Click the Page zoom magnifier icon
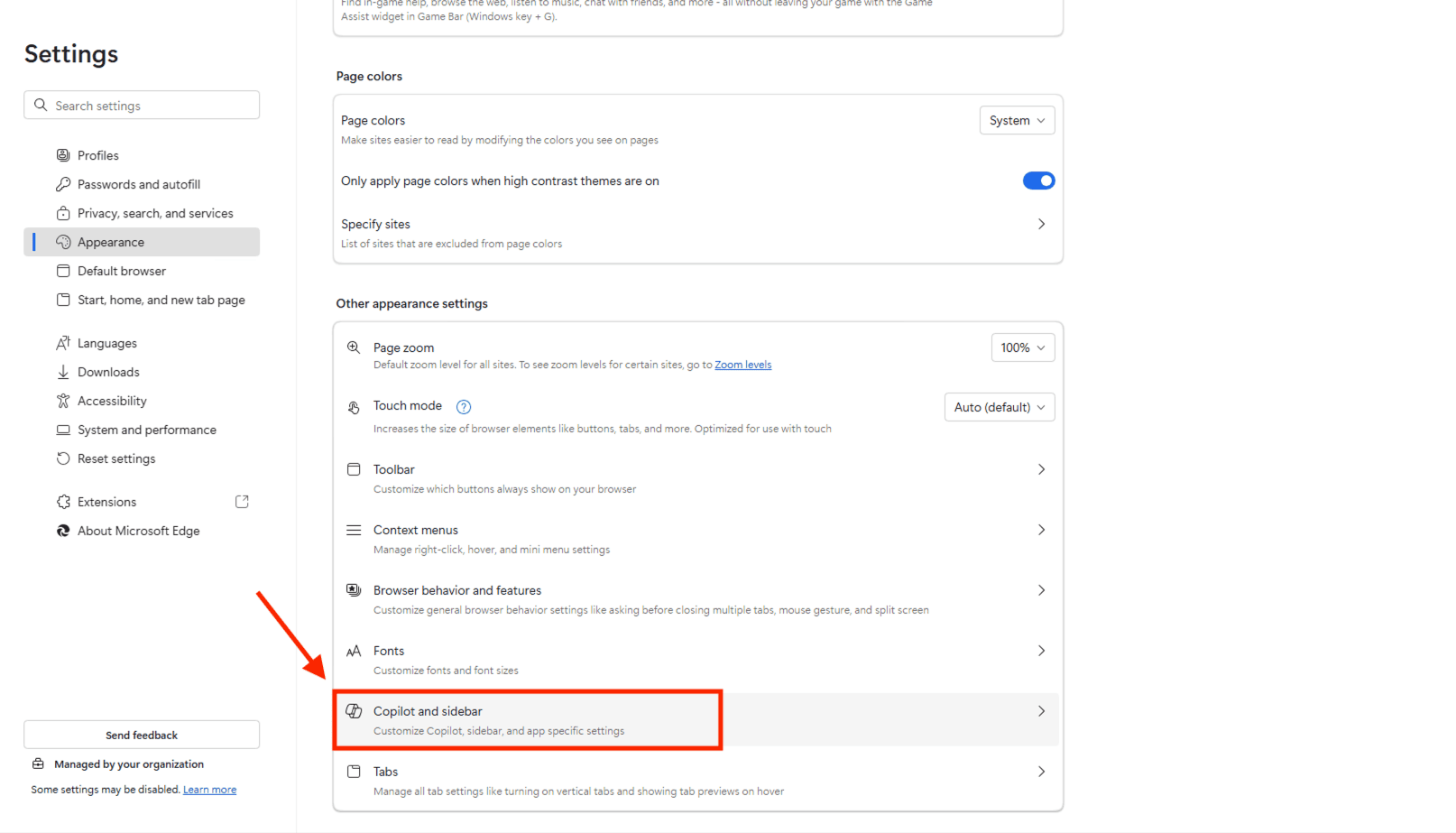 point(354,347)
